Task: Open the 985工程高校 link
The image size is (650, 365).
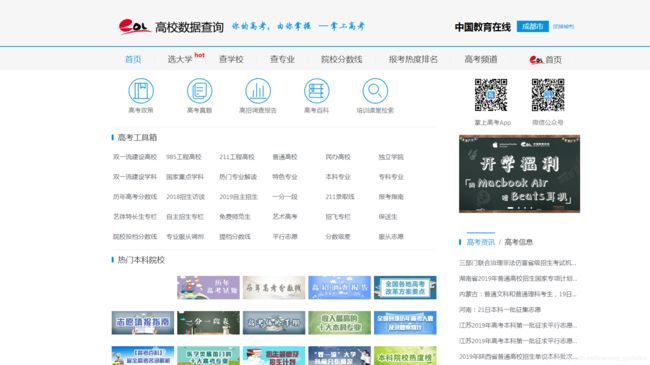Action: (184, 157)
